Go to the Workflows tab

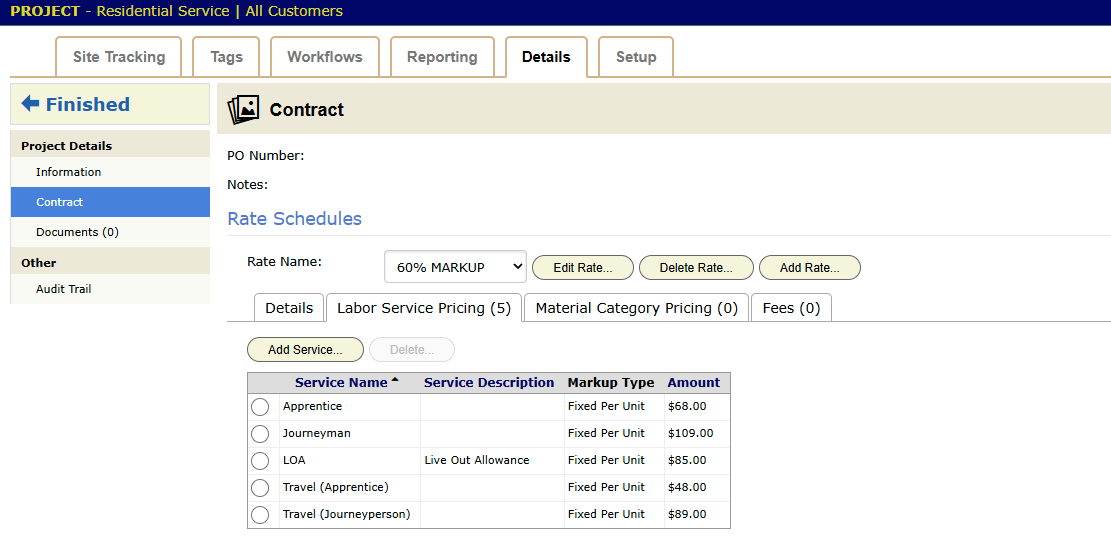click(x=325, y=57)
